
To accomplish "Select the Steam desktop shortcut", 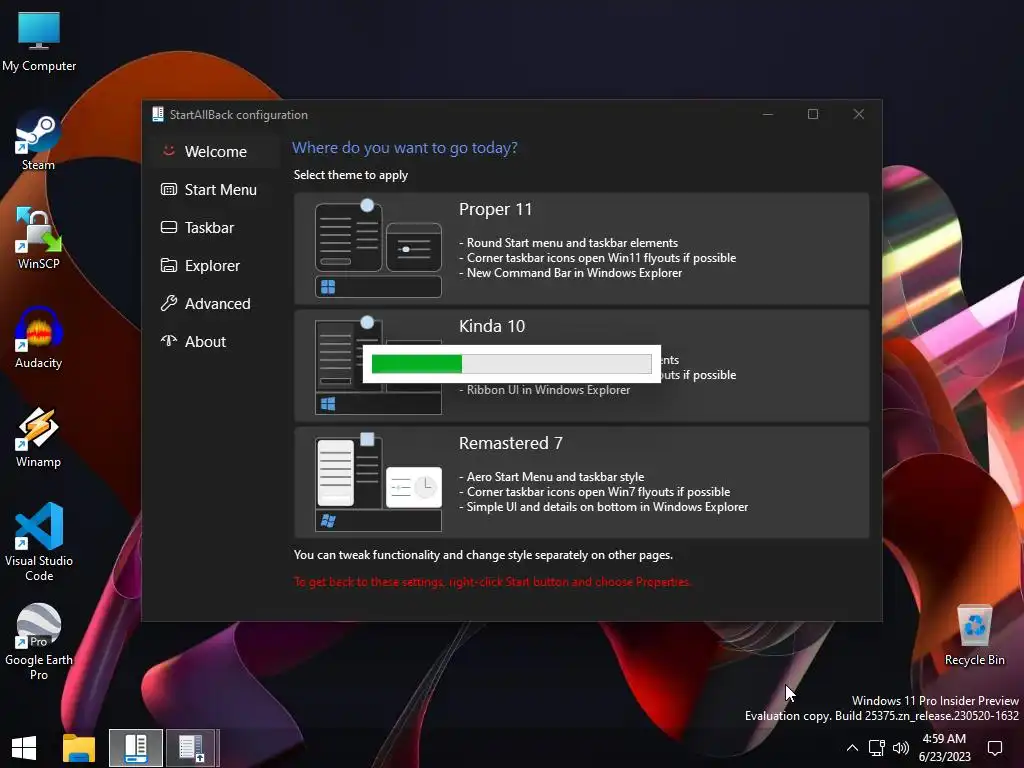I will point(39,141).
